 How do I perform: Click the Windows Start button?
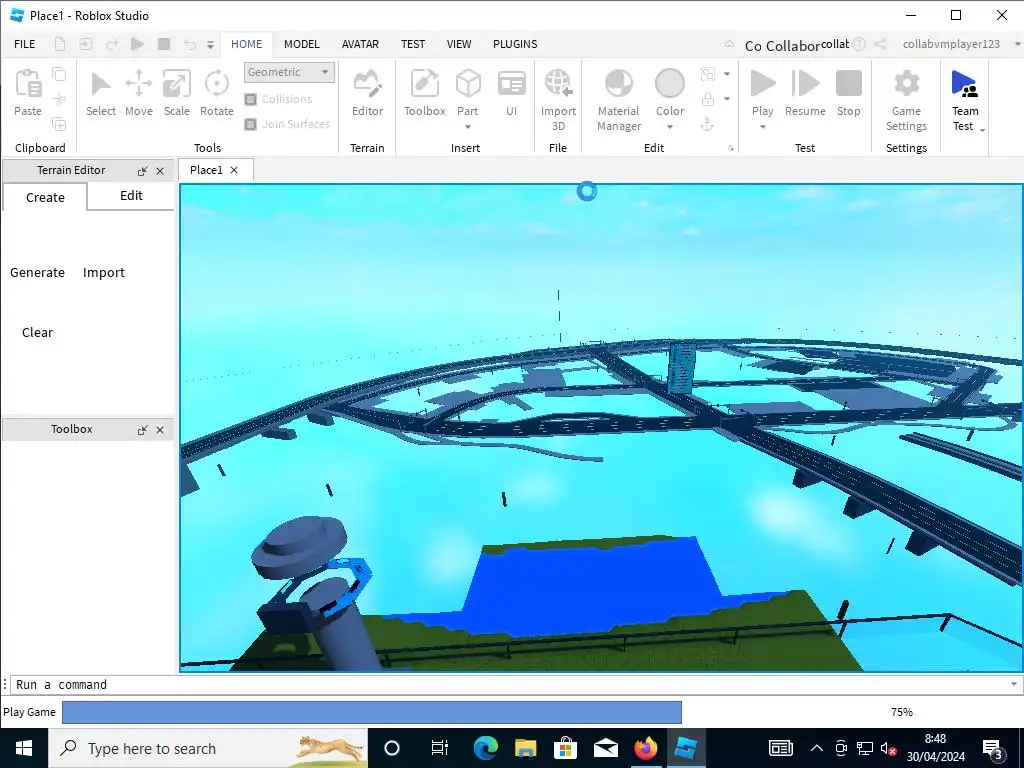[x=24, y=748]
